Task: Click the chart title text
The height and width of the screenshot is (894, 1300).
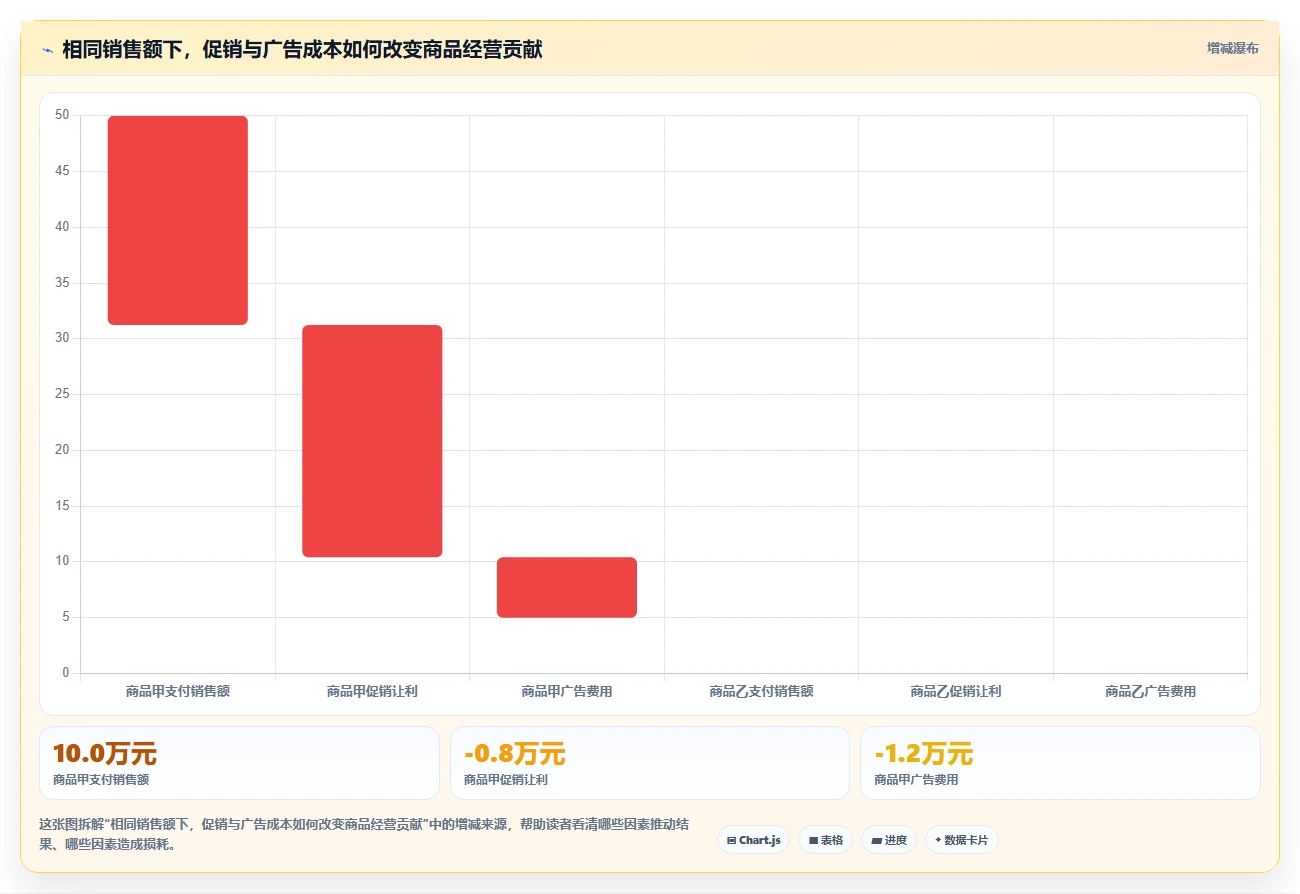Action: pos(302,49)
